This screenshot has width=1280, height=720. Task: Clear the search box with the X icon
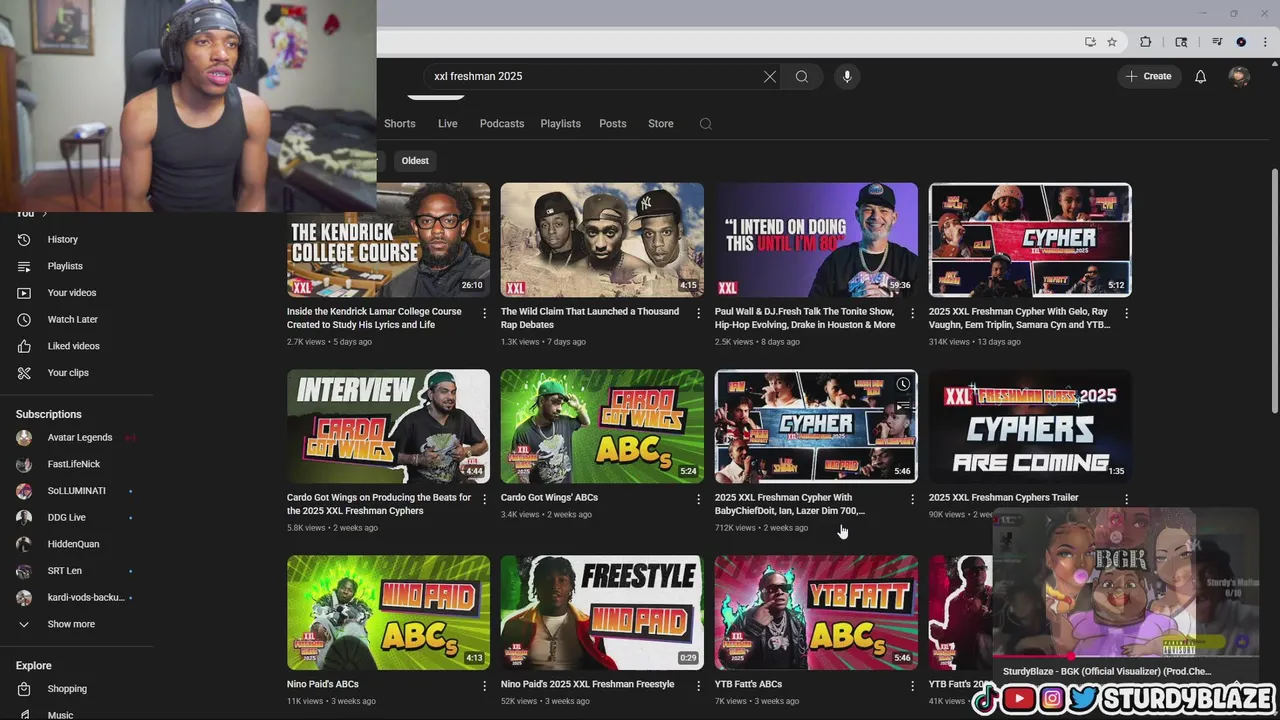tap(770, 77)
